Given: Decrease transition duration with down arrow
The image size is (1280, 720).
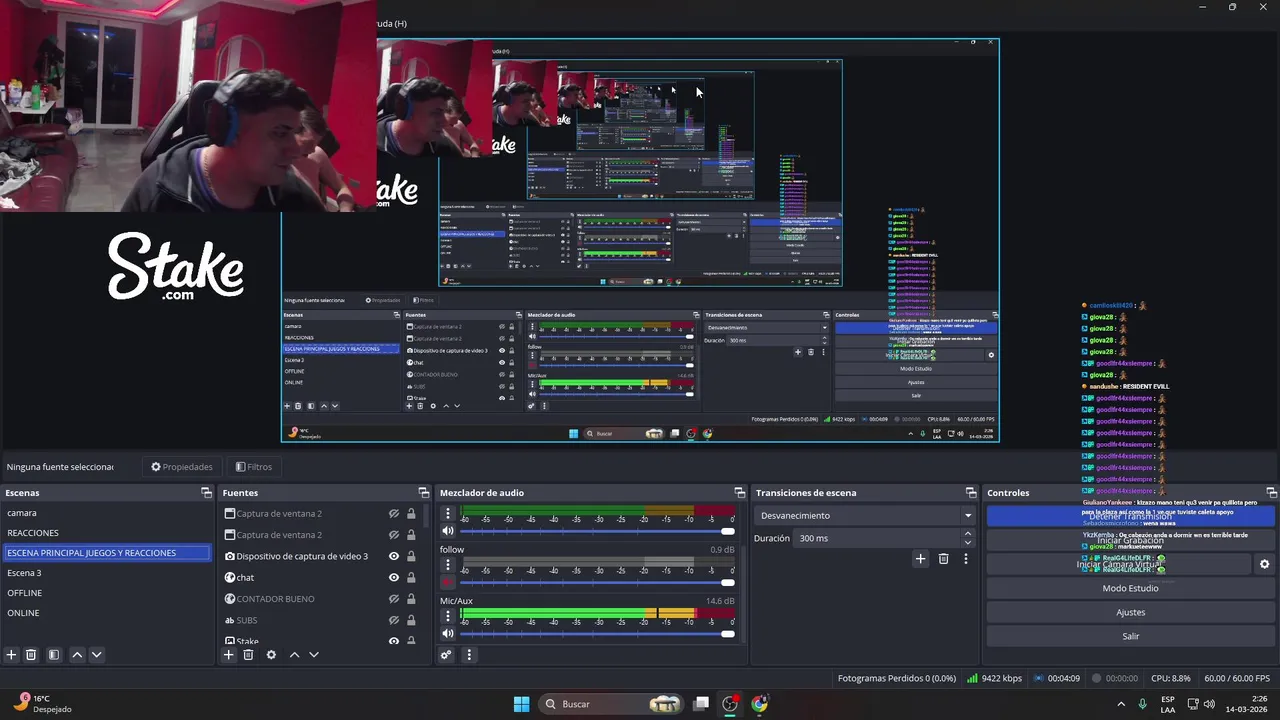Looking at the screenshot, I should (967, 542).
